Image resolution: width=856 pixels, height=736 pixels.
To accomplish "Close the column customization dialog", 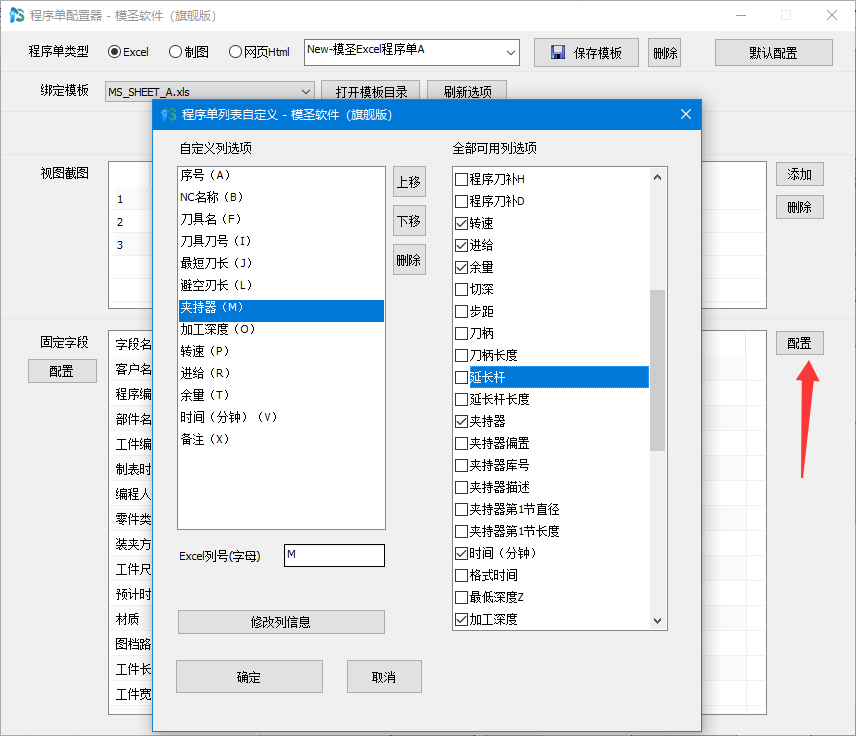I will tap(686, 114).
